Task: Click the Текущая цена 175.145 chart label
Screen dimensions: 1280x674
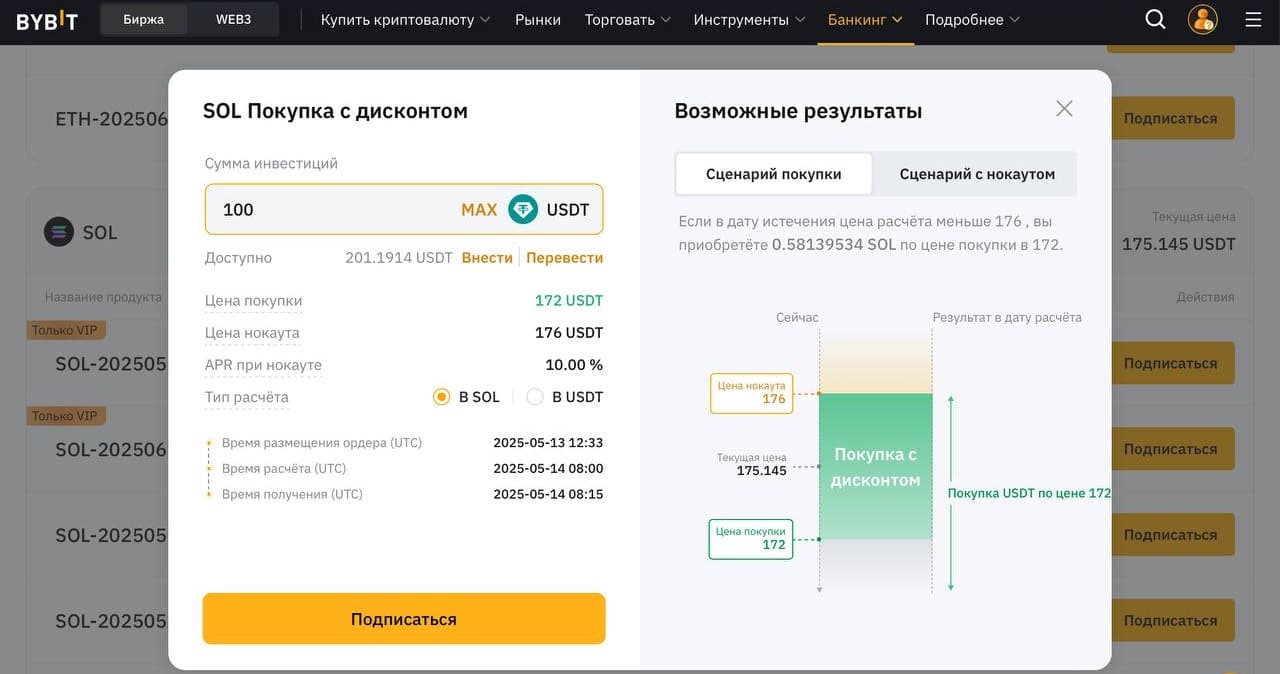Action: [x=752, y=464]
